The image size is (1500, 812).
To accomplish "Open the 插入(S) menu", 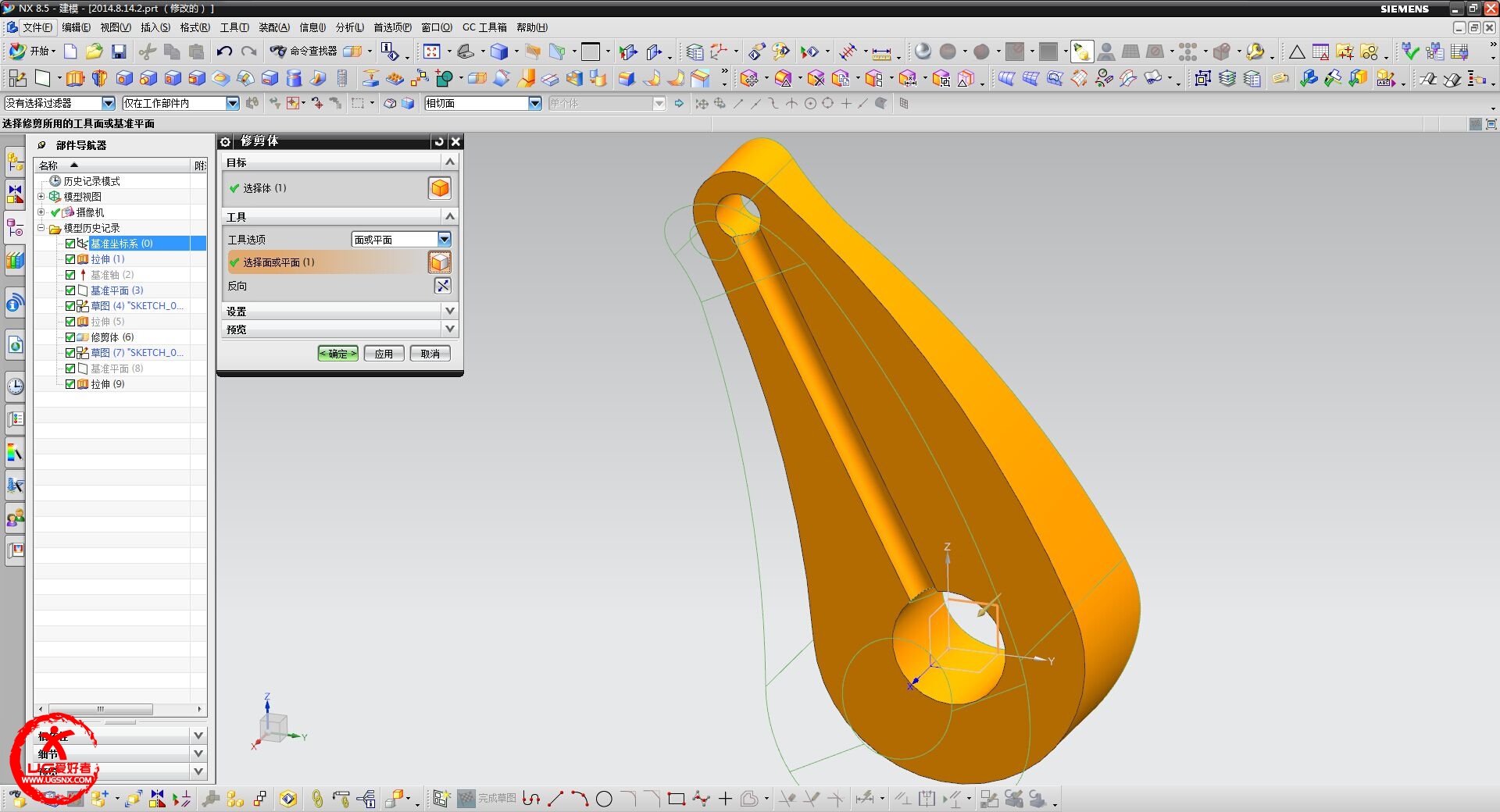I will point(155,27).
